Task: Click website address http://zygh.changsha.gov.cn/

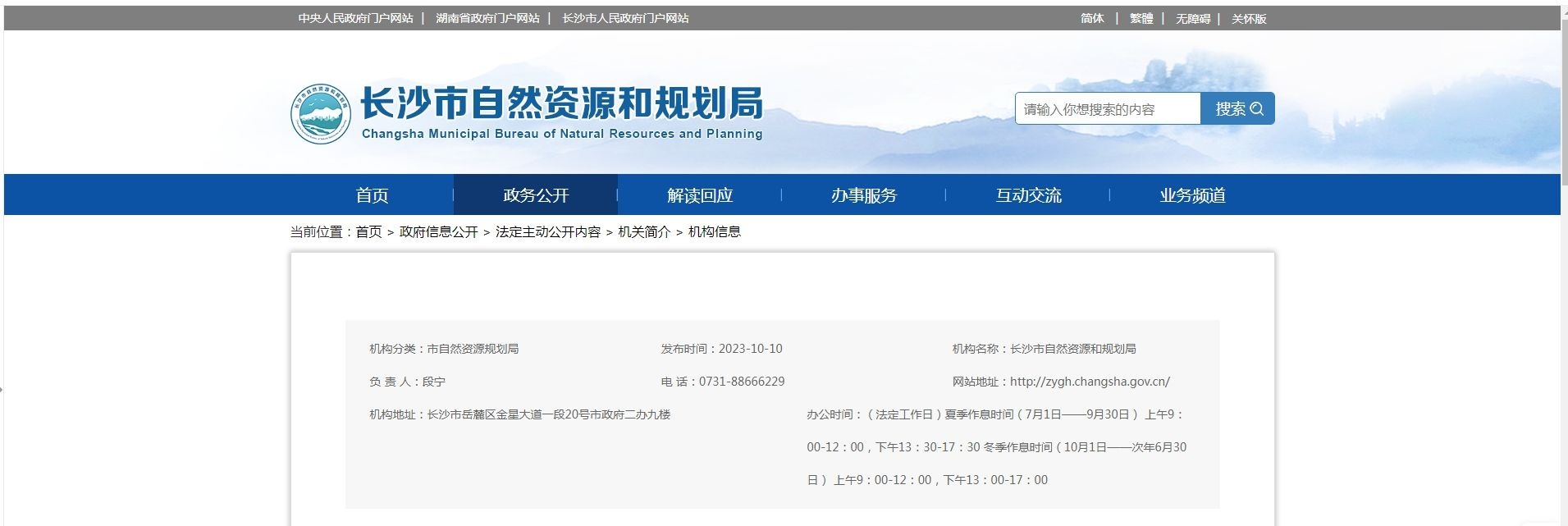Action: pyautogui.click(x=1090, y=382)
